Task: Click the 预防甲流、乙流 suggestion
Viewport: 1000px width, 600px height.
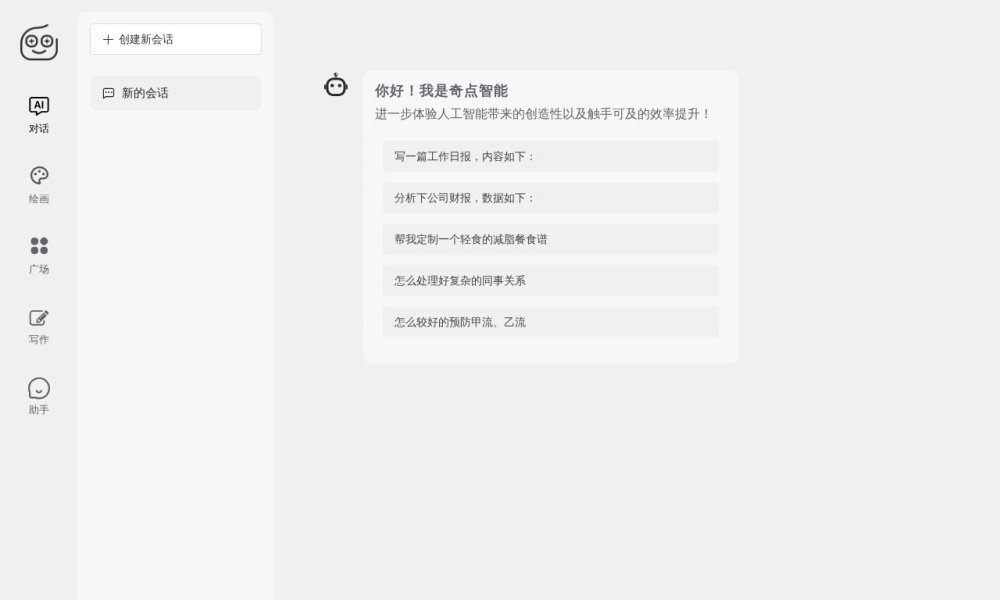Action: [x=550, y=322]
